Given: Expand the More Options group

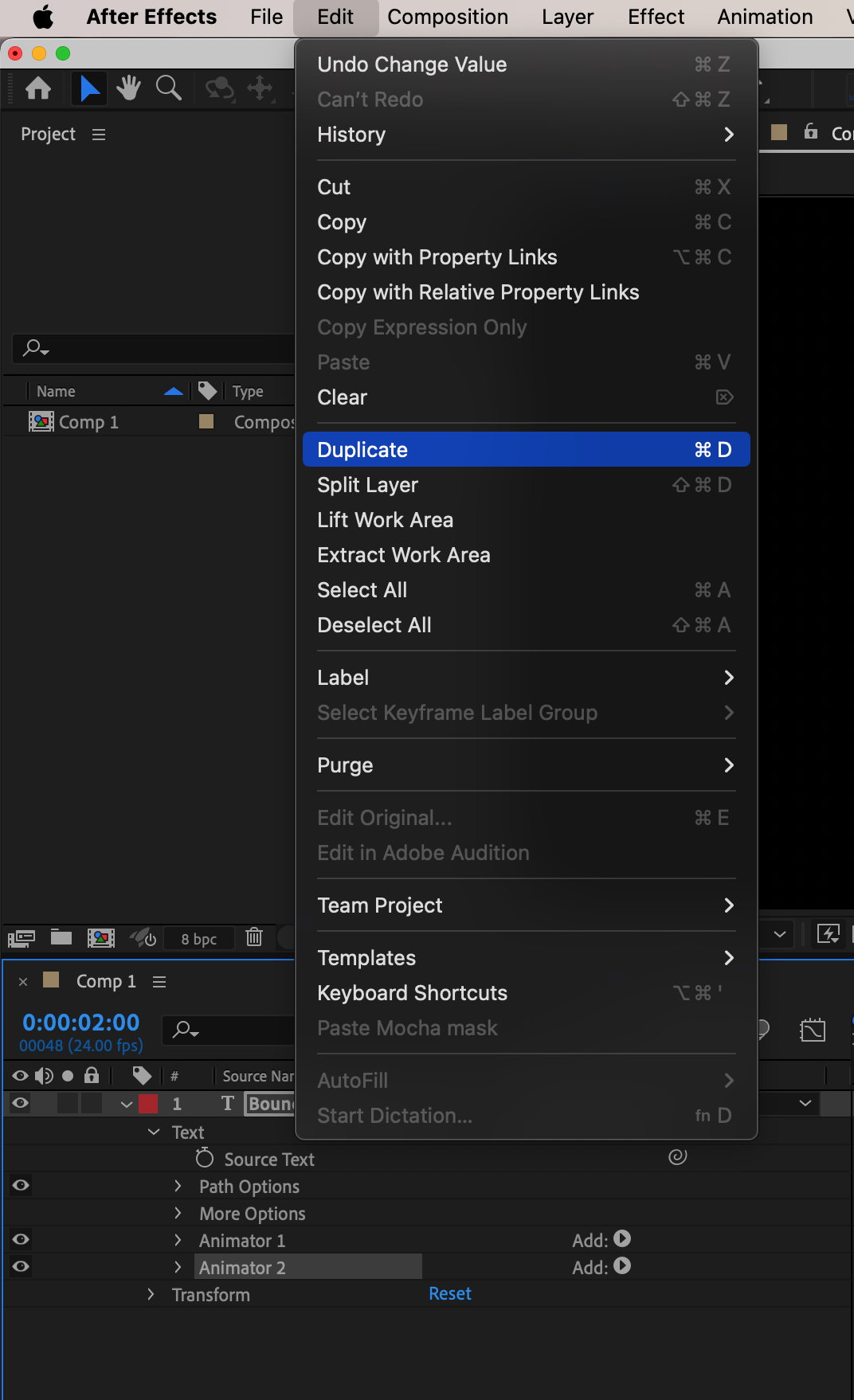Looking at the screenshot, I should pyautogui.click(x=178, y=1213).
